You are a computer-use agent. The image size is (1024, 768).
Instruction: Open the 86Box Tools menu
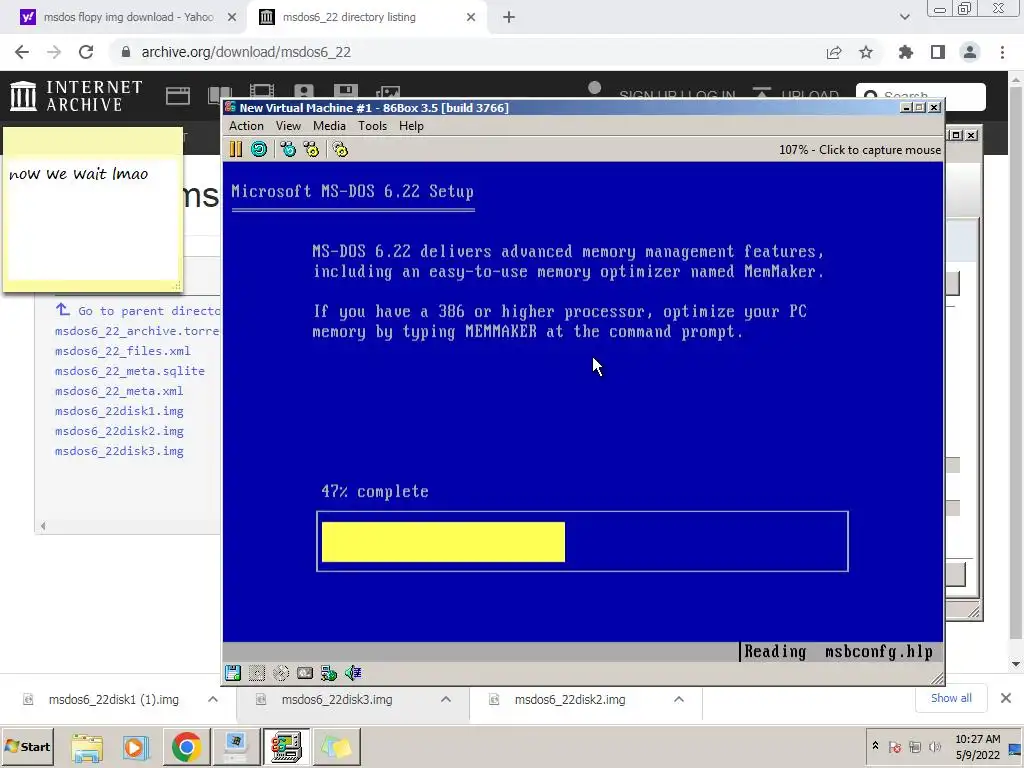pyautogui.click(x=372, y=126)
